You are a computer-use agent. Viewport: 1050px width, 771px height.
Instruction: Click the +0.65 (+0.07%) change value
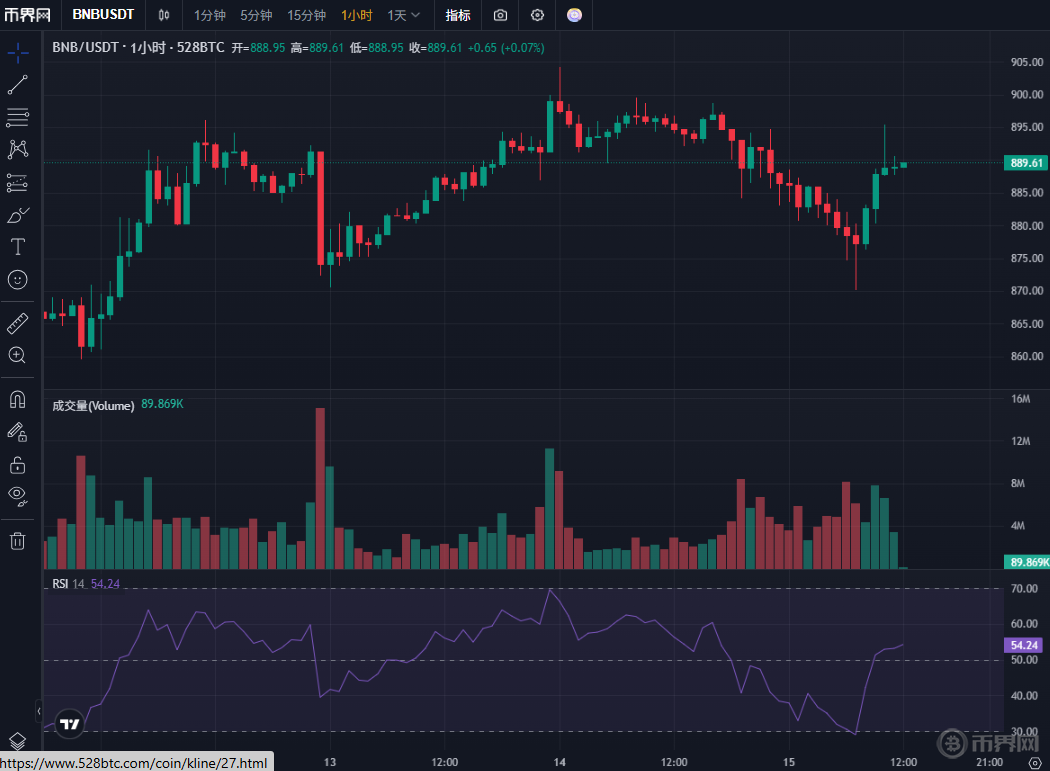(506, 48)
